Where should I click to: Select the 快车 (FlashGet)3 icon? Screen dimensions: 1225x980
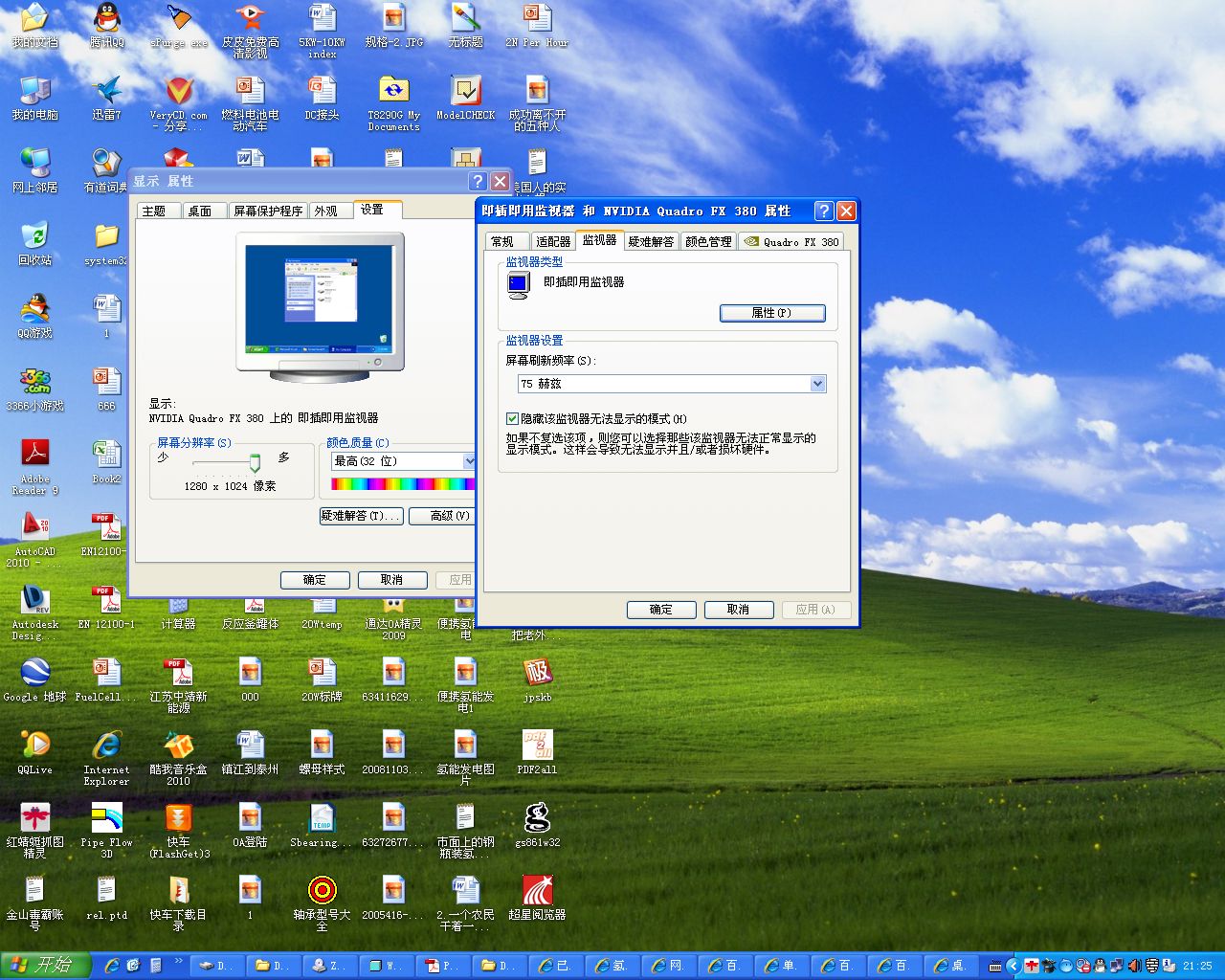178,831
